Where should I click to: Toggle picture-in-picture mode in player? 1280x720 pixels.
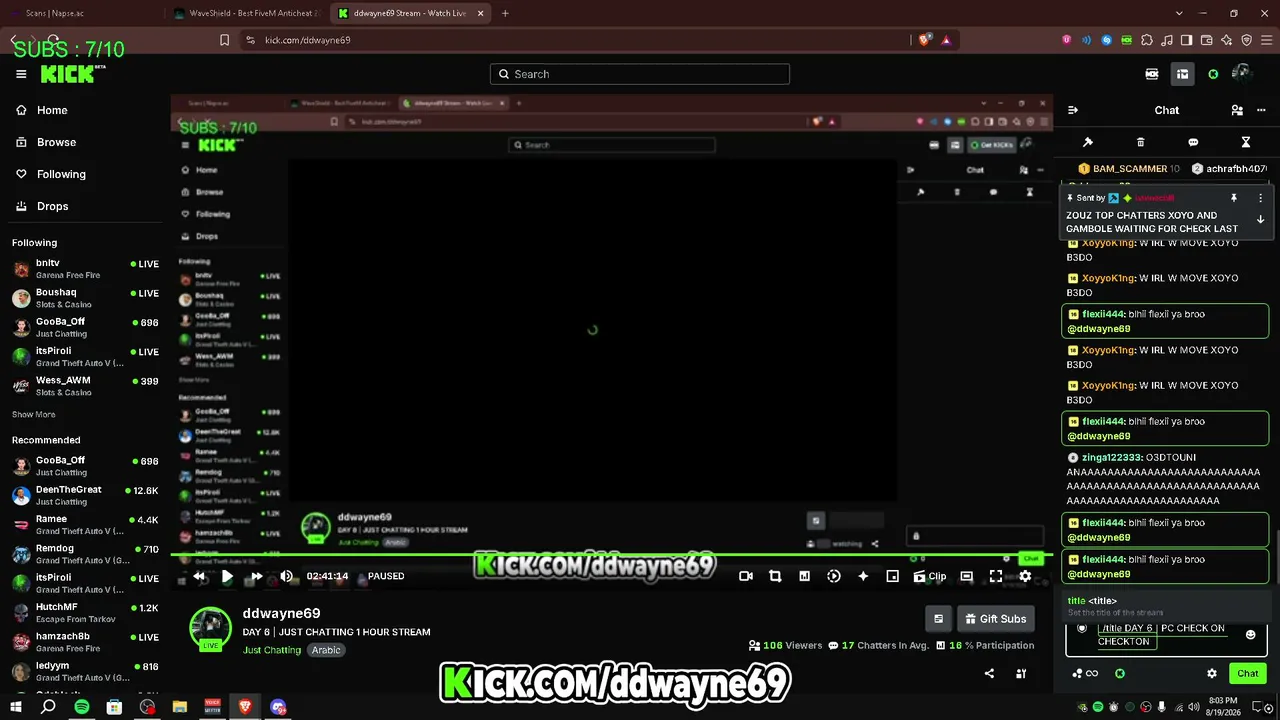click(x=893, y=576)
